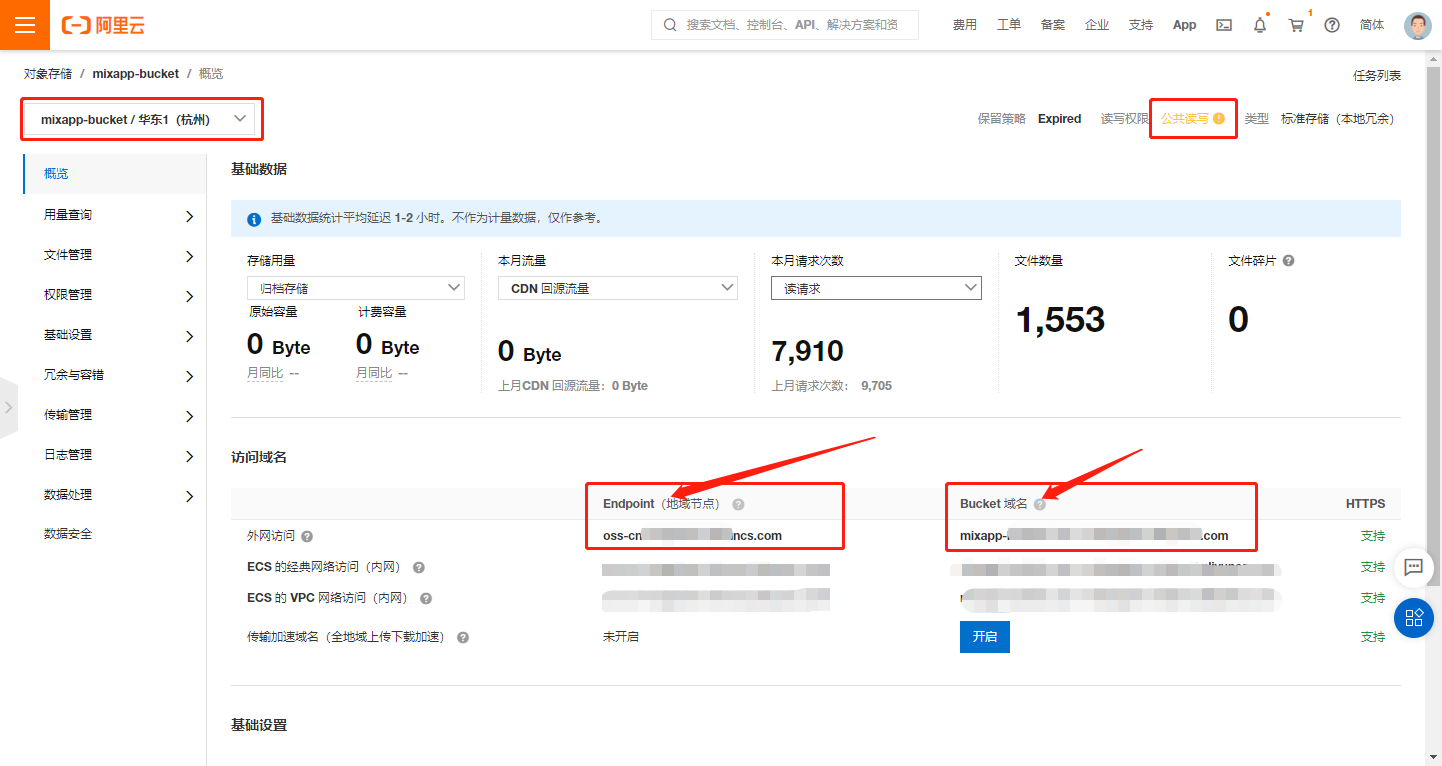
Task: Open 数据安全 in the sidebar
Action: click(114, 534)
